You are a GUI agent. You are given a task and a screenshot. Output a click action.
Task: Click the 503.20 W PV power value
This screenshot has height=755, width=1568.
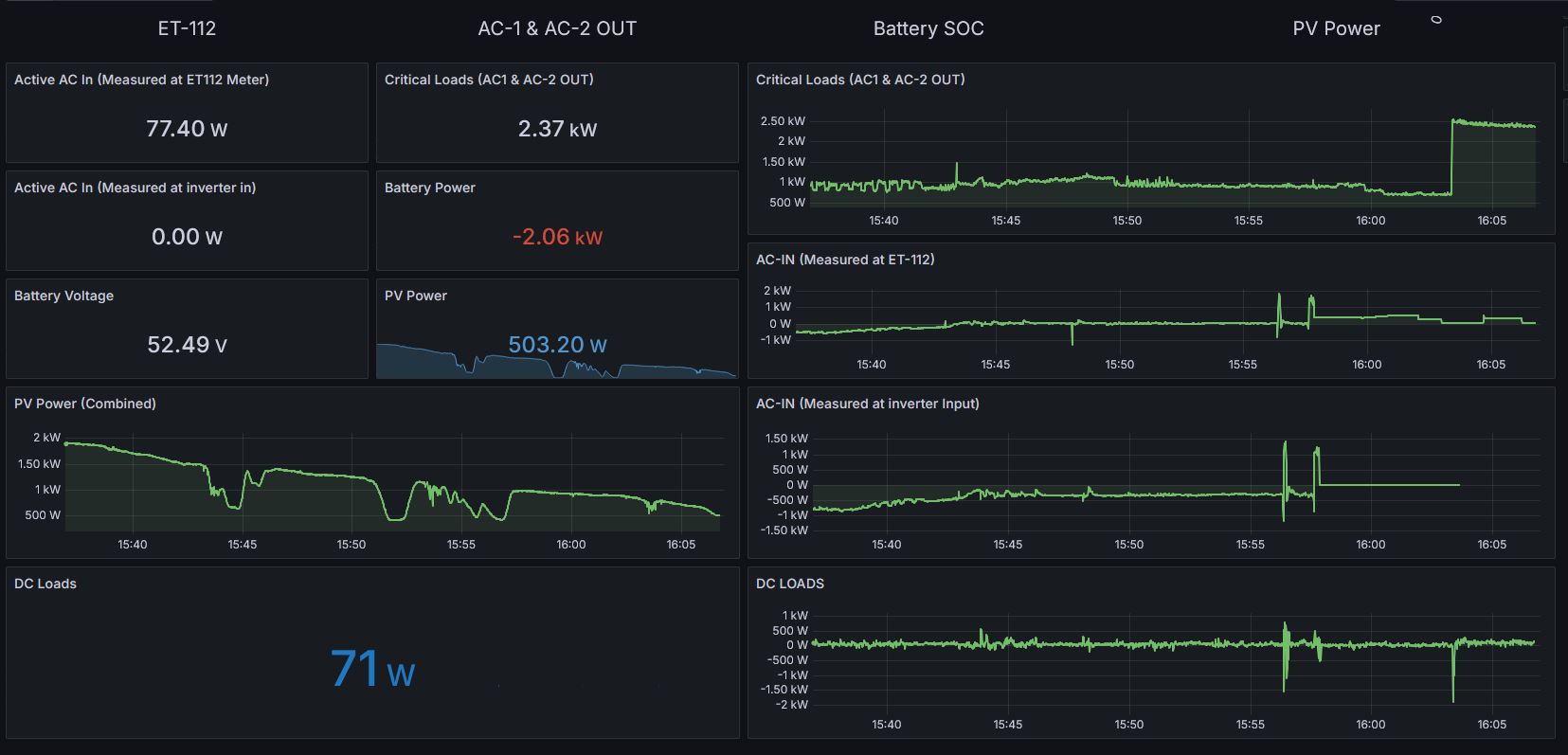tap(557, 345)
